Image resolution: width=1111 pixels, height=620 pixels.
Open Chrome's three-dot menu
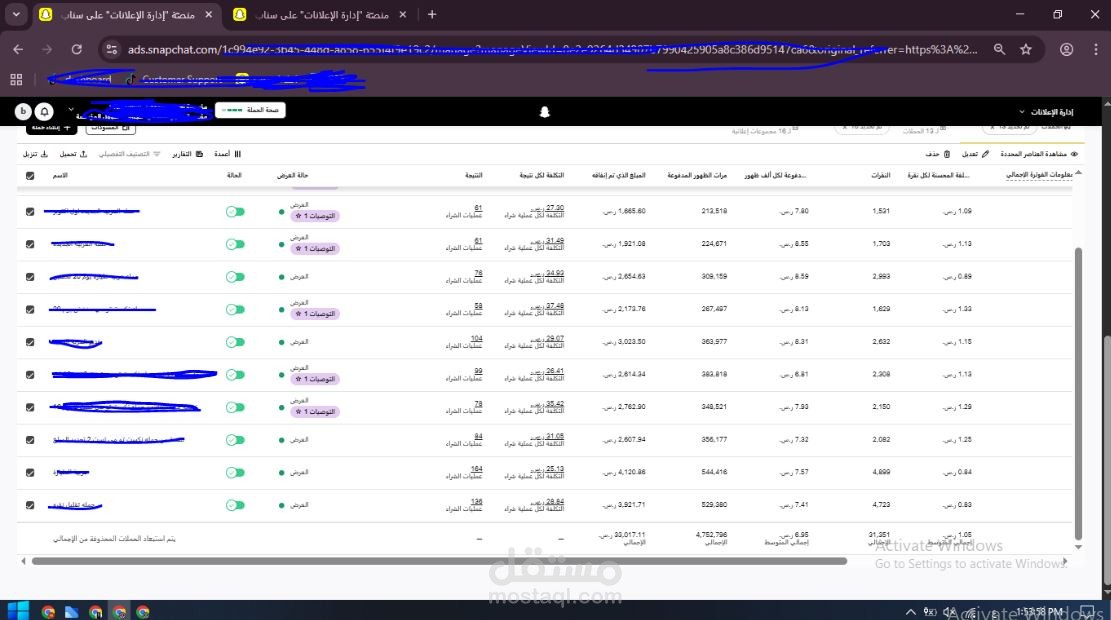coord(1095,50)
